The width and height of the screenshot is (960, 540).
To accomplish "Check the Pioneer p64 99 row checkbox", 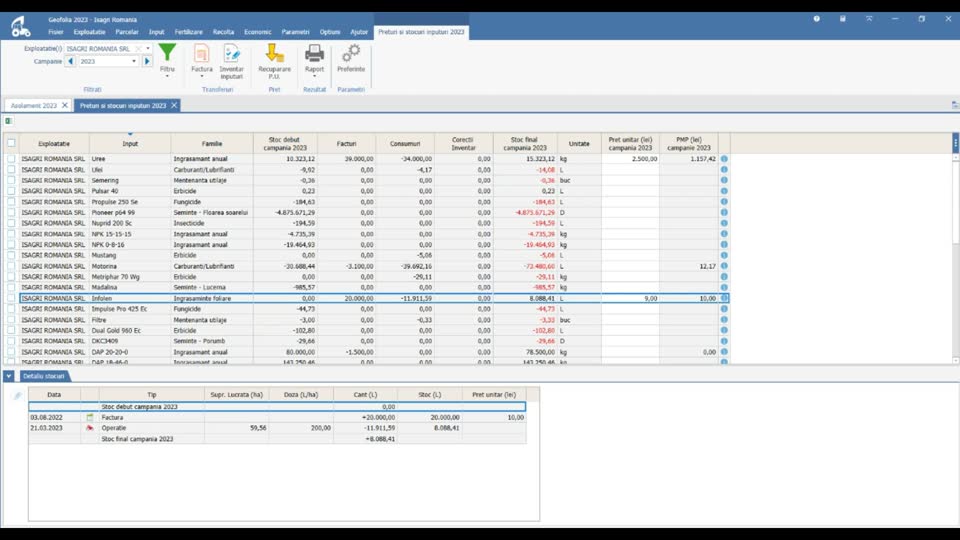I will point(11,212).
